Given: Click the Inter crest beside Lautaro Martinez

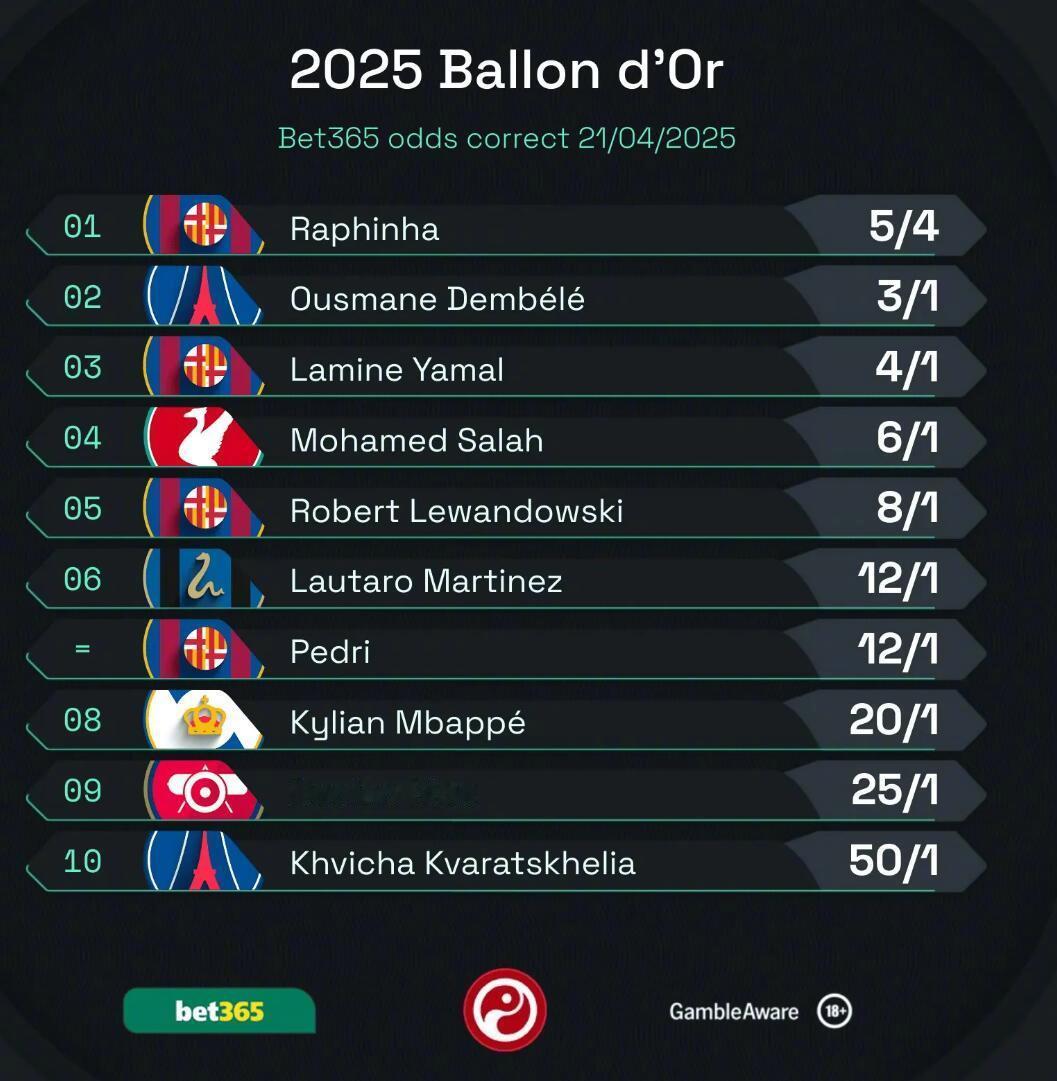Looking at the screenshot, I should (x=203, y=578).
